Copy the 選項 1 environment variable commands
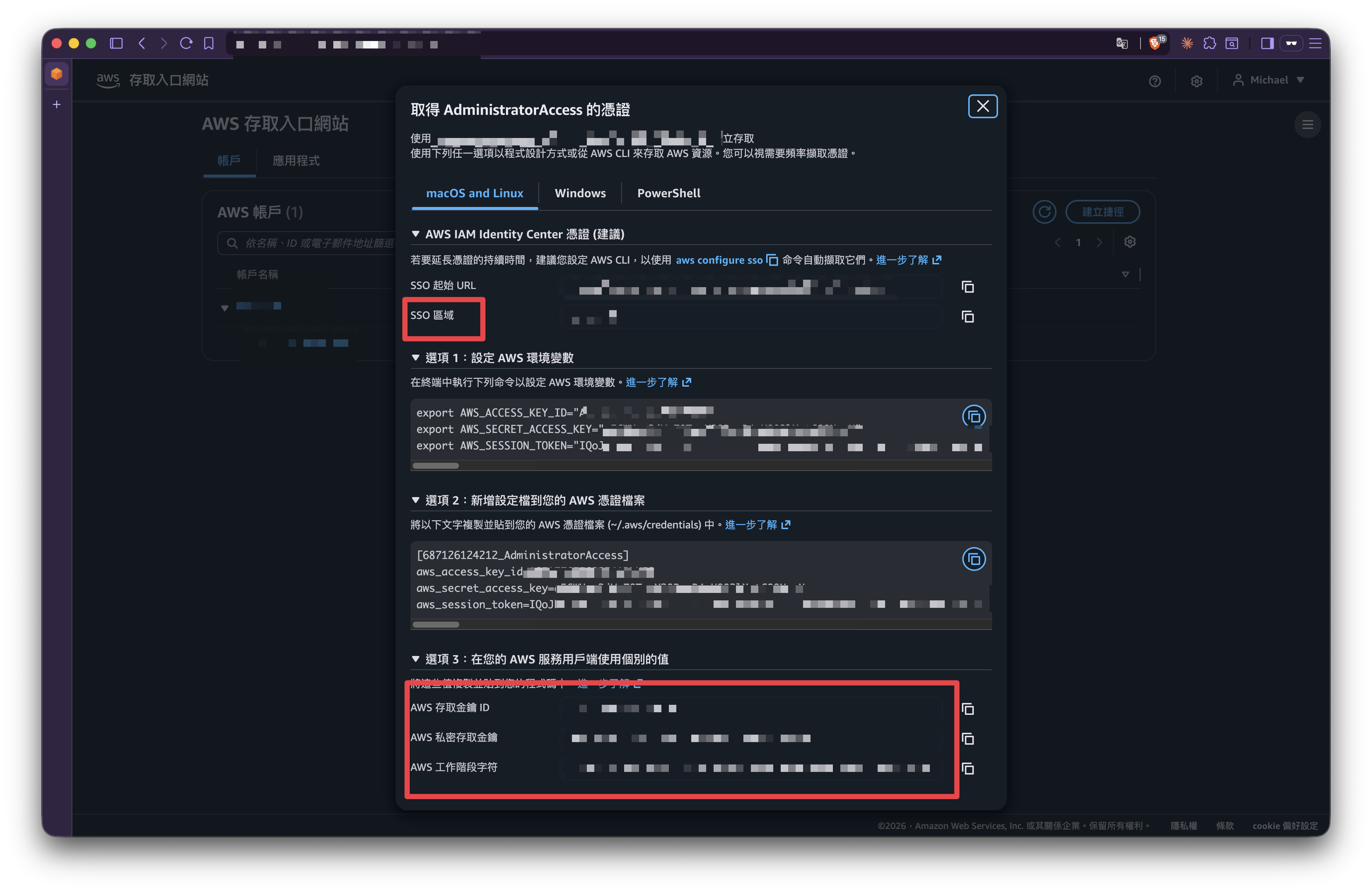The image size is (1372, 892). pyautogui.click(x=974, y=416)
